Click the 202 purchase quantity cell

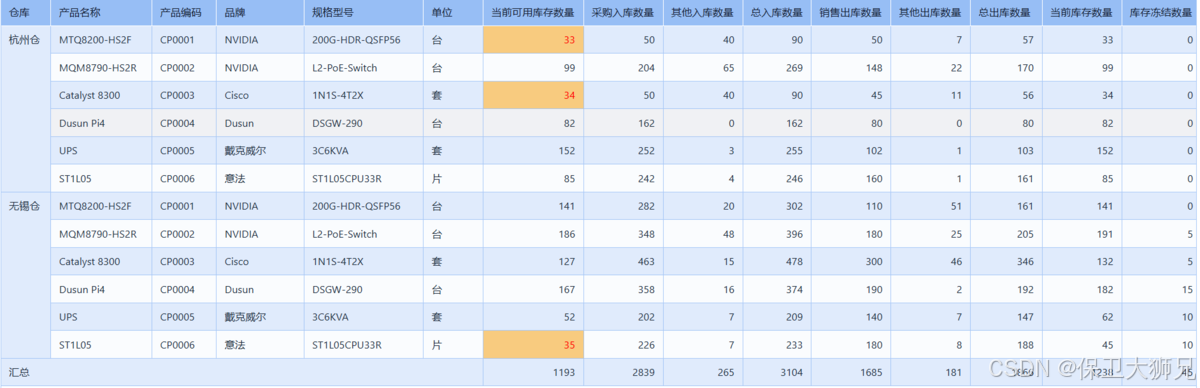[x=623, y=316]
